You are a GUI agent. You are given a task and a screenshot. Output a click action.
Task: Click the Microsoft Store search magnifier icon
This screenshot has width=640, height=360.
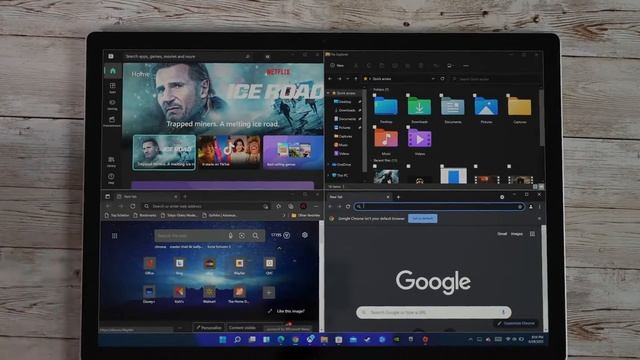pyautogui.click(x=247, y=56)
